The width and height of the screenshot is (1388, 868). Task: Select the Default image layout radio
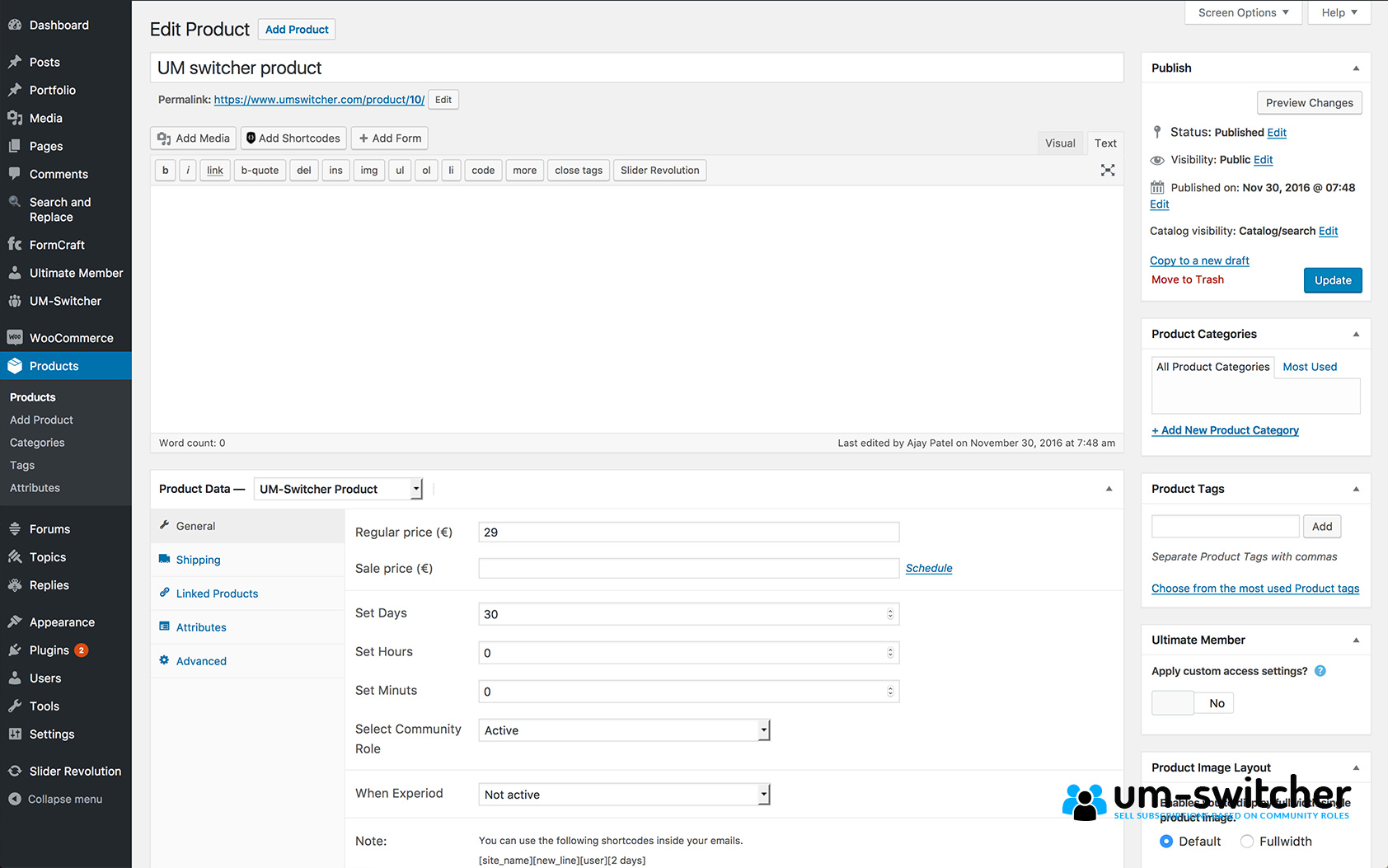click(x=1166, y=842)
